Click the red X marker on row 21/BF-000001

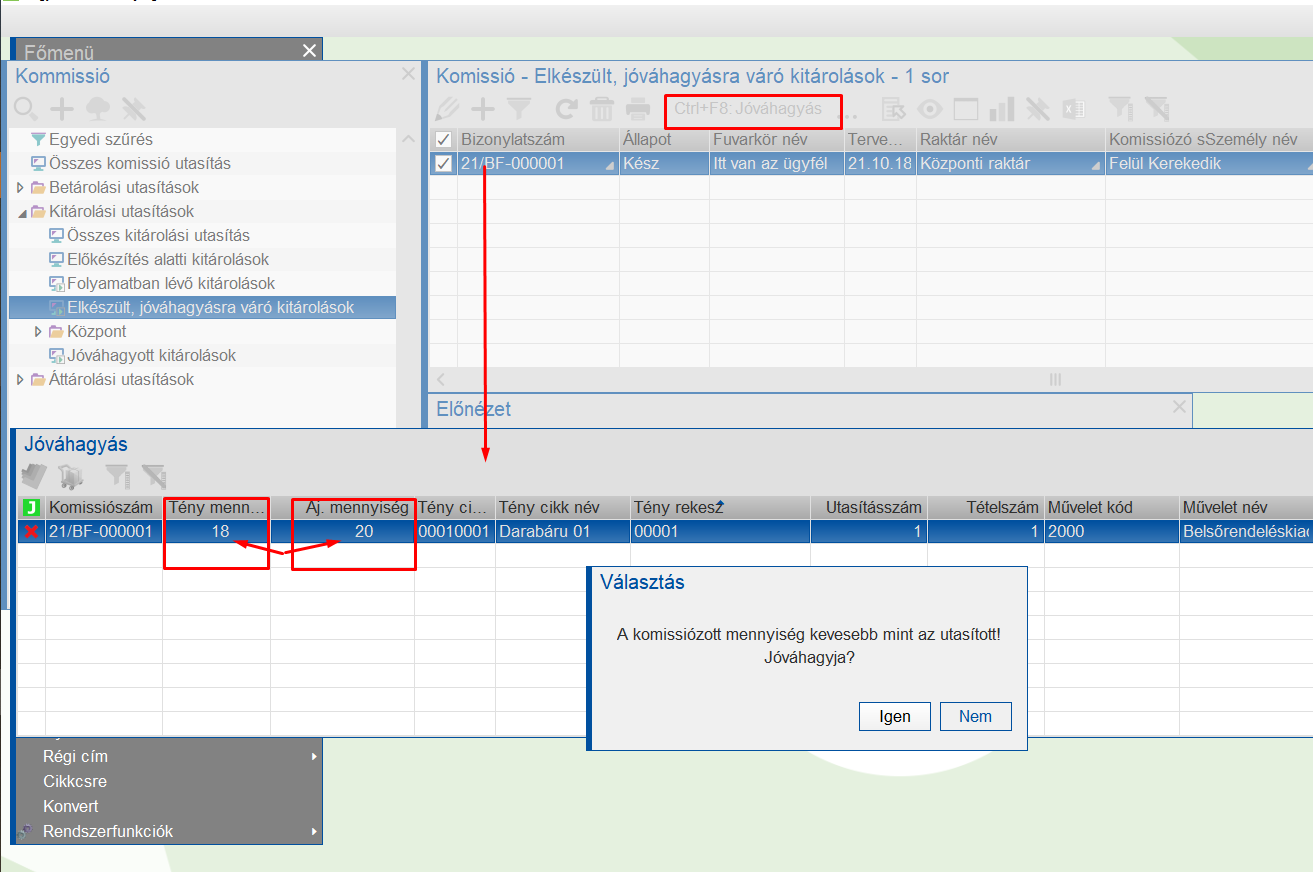[x=32, y=532]
